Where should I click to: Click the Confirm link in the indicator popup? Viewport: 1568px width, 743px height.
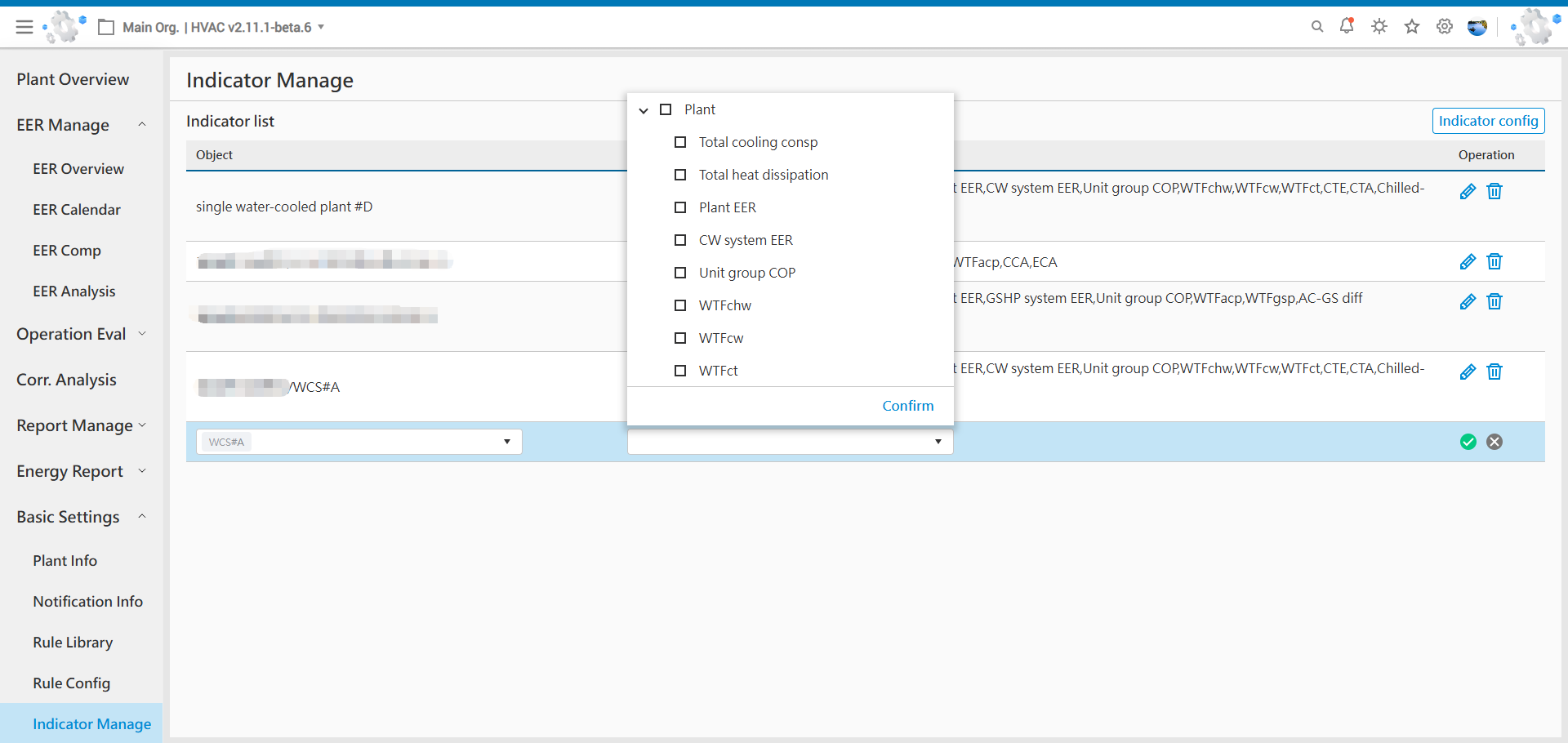(x=907, y=406)
